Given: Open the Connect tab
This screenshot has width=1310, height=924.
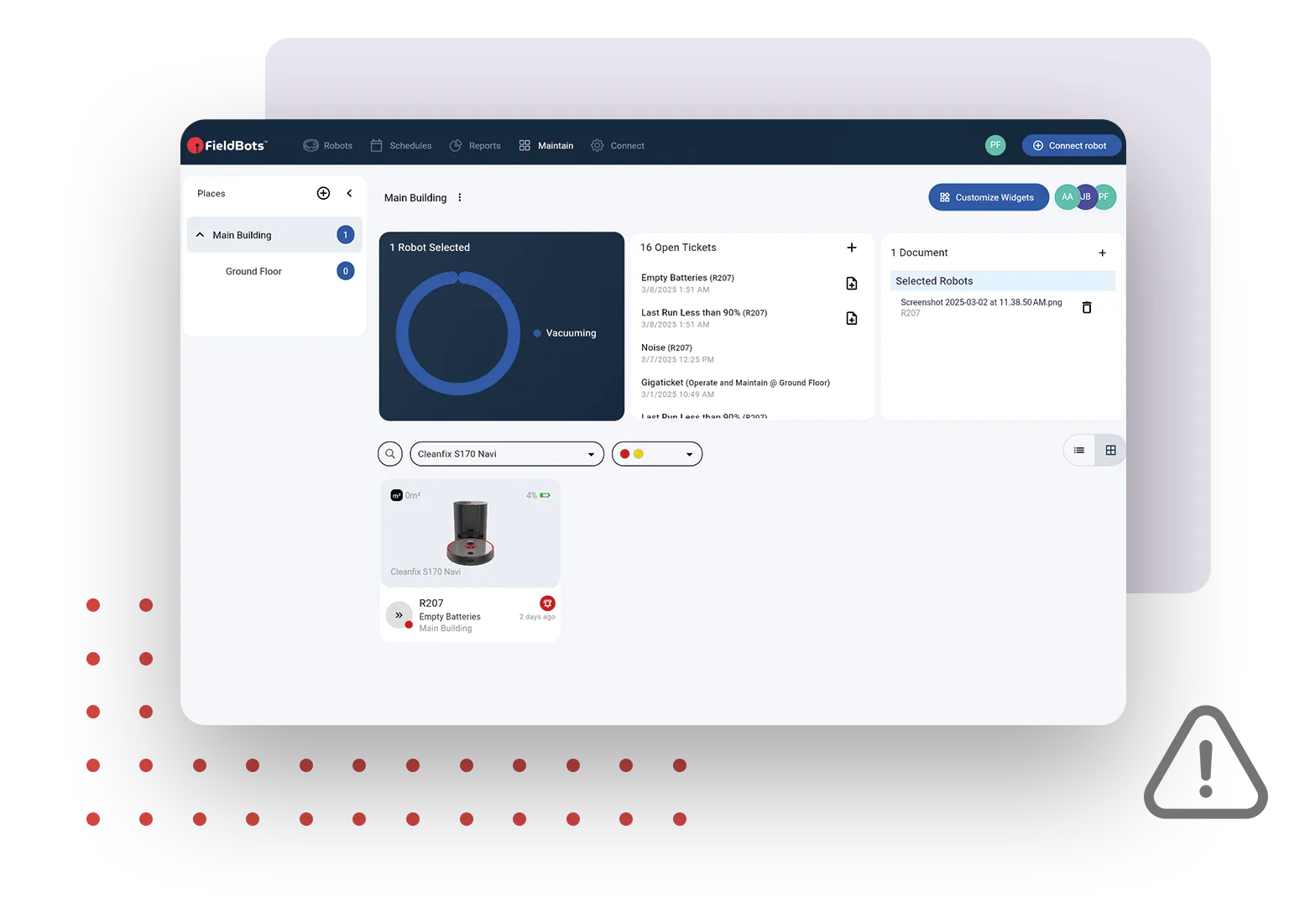Looking at the screenshot, I should pos(618,145).
